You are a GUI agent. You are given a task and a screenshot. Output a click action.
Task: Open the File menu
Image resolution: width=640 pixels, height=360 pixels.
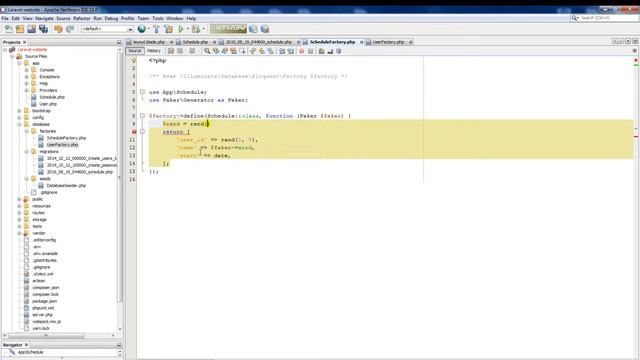[x=5, y=18]
